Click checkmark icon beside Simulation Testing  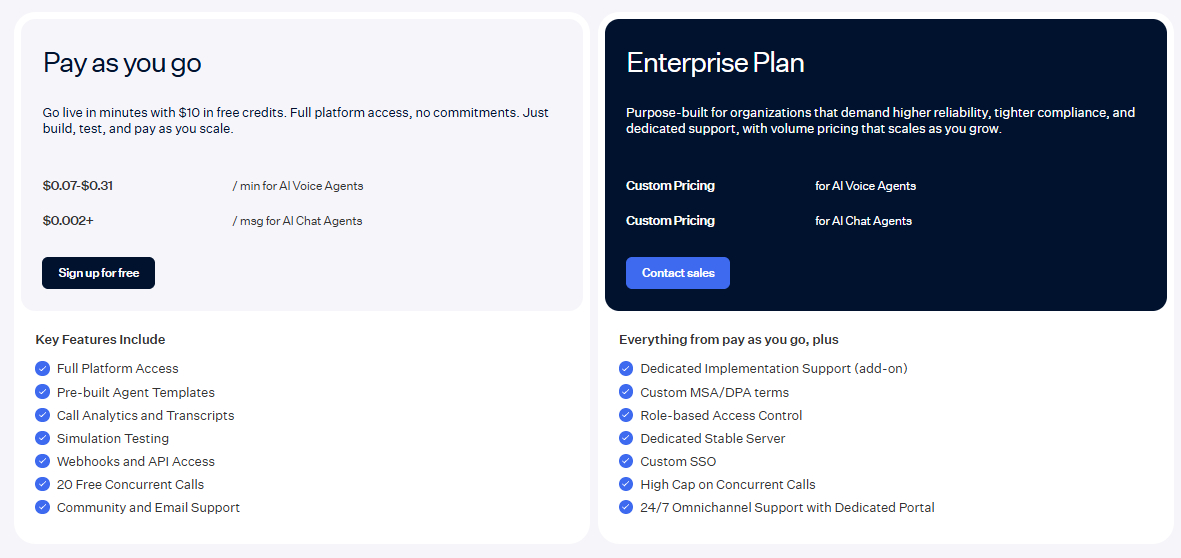(x=42, y=438)
